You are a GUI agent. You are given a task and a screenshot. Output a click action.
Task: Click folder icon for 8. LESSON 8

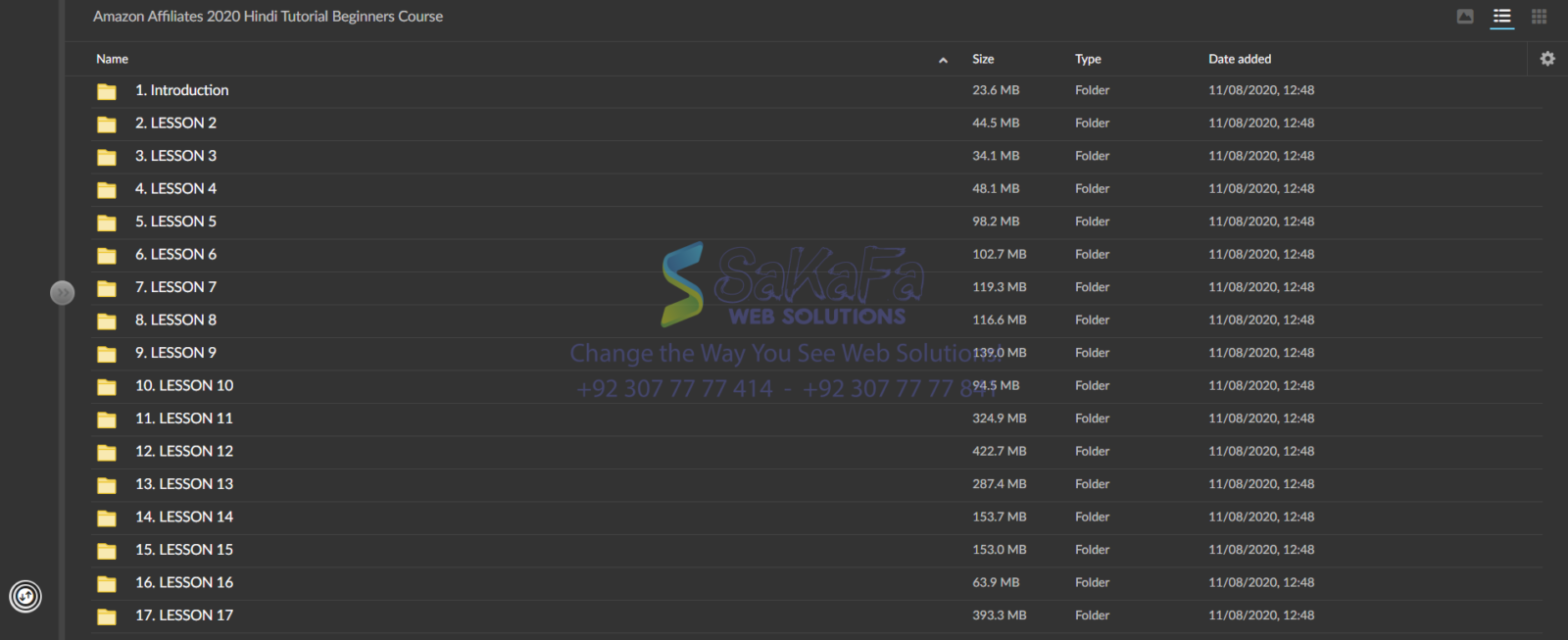[x=107, y=321]
